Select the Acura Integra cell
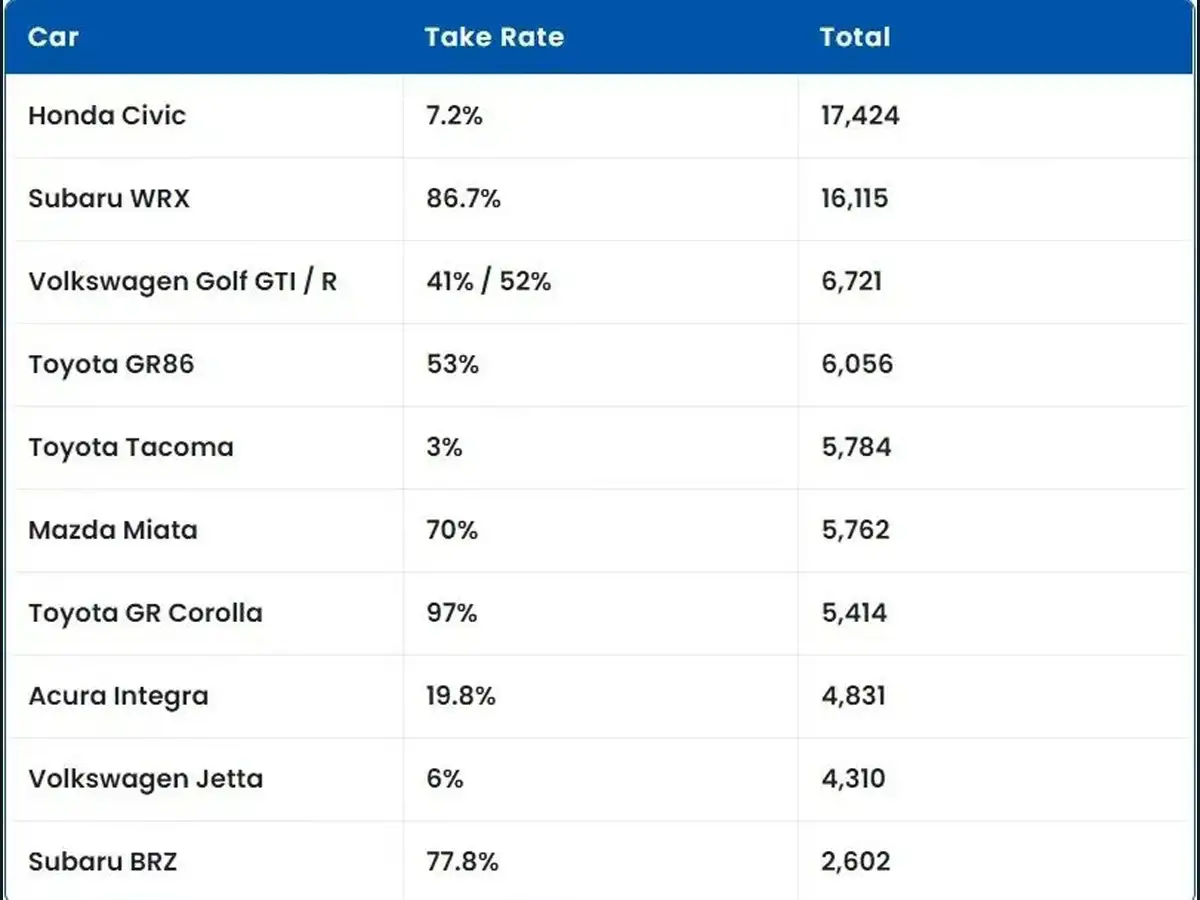 coord(118,696)
